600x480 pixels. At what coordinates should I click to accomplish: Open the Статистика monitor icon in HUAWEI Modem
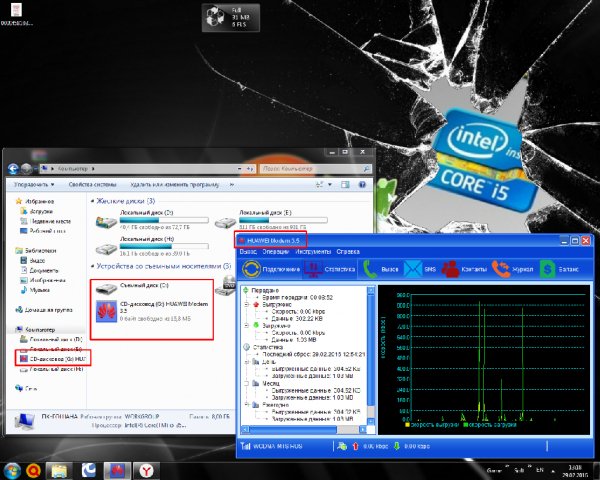[x=313, y=269]
